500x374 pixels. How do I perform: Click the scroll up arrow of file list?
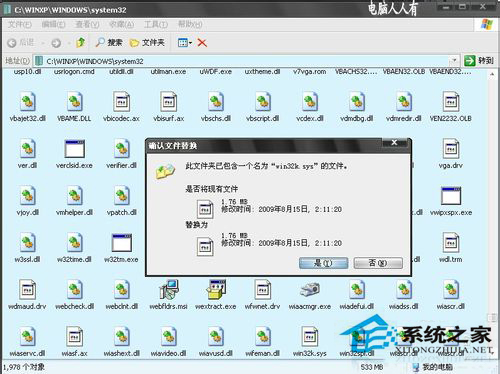tap(492, 74)
